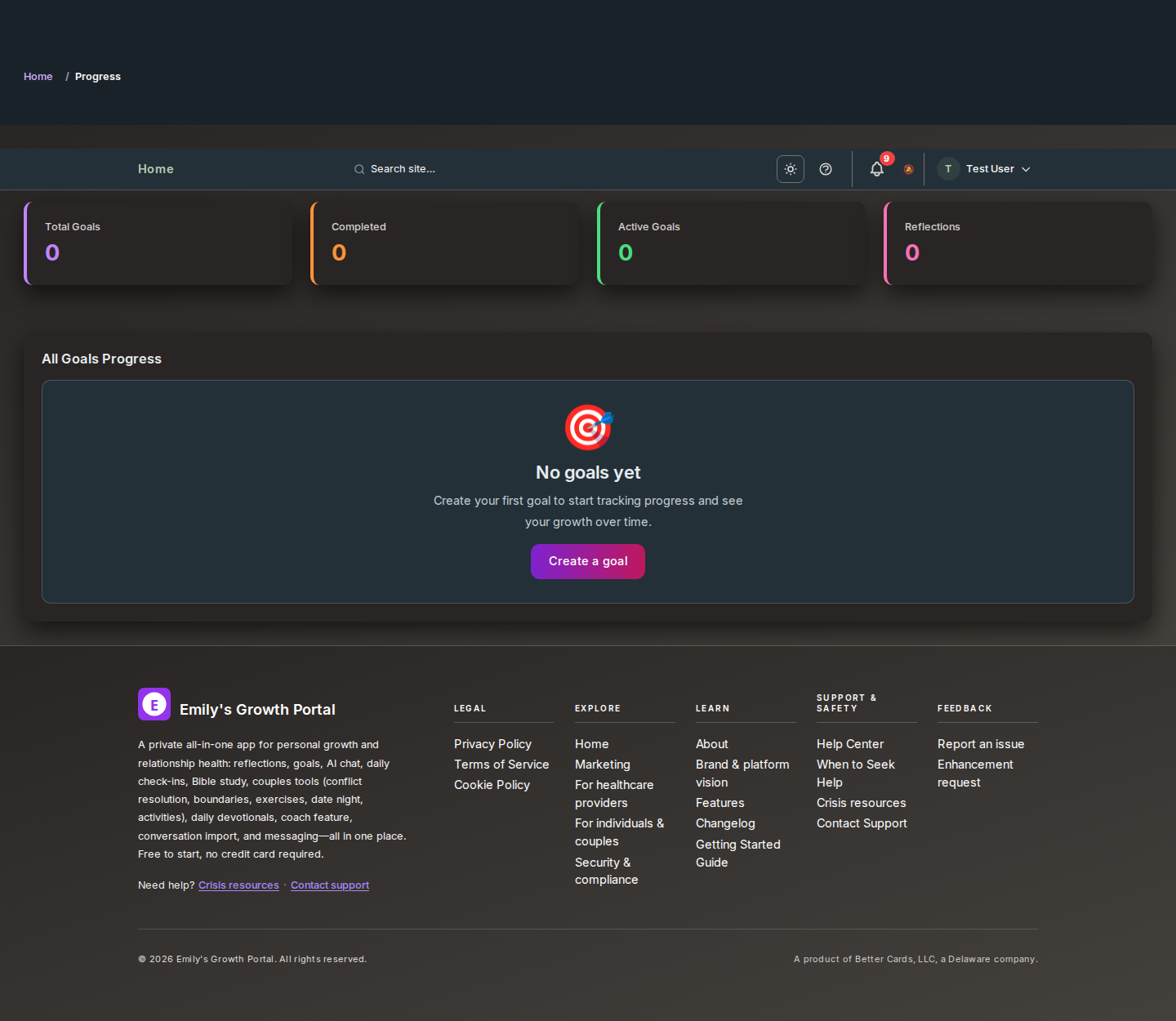
Task: Click the Test User avatar circle
Action: click(947, 169)
